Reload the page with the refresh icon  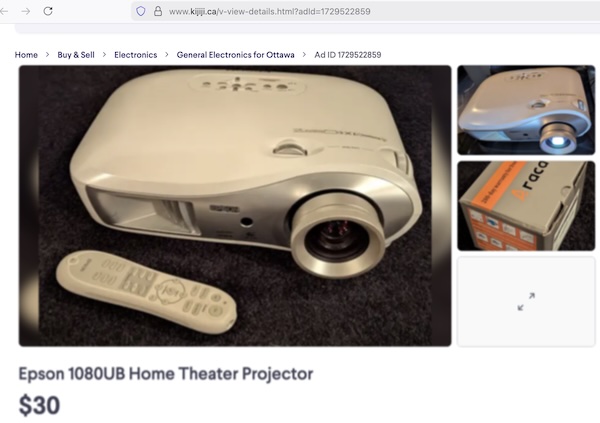[48, 11]
